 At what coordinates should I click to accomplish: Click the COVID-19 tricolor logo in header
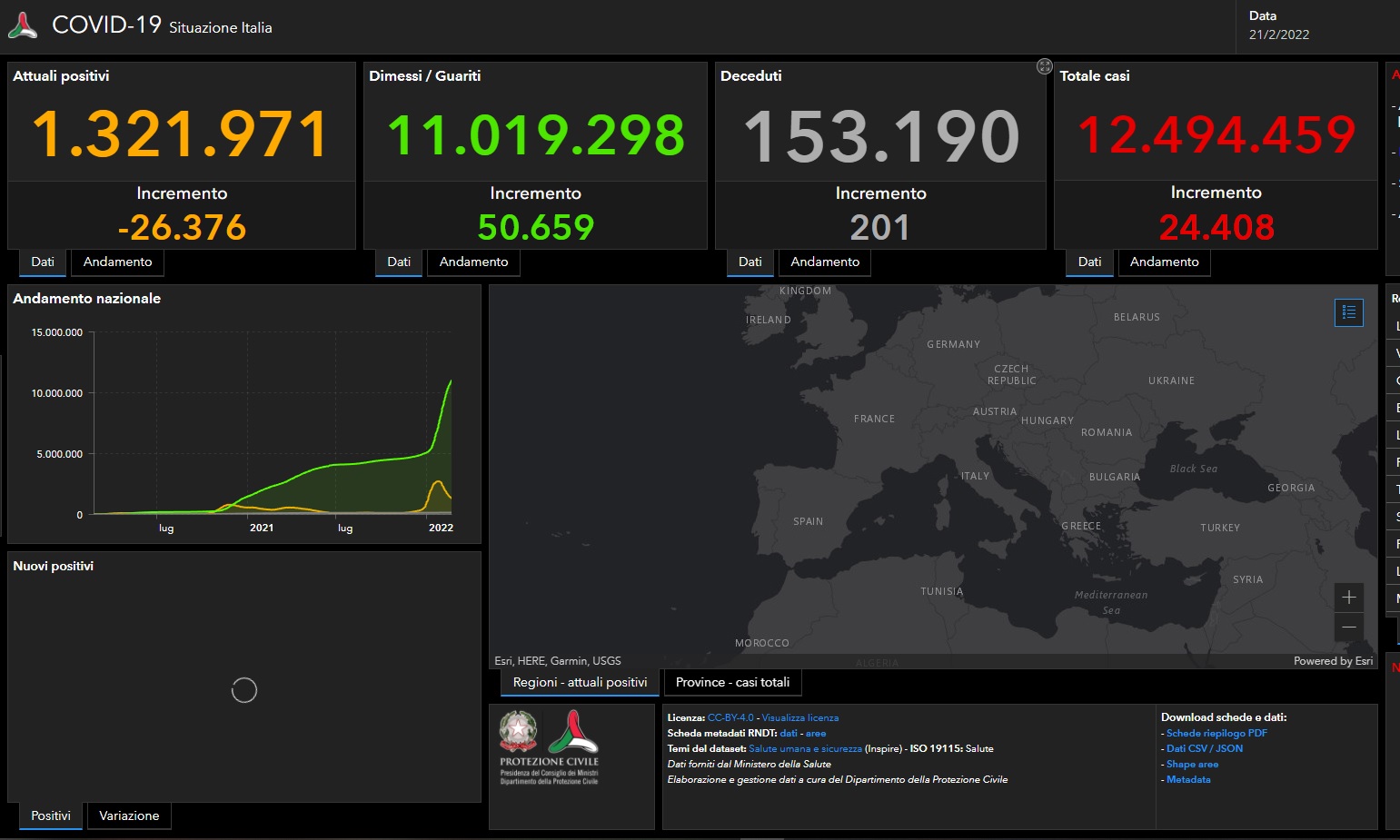[x=23, y=25]
